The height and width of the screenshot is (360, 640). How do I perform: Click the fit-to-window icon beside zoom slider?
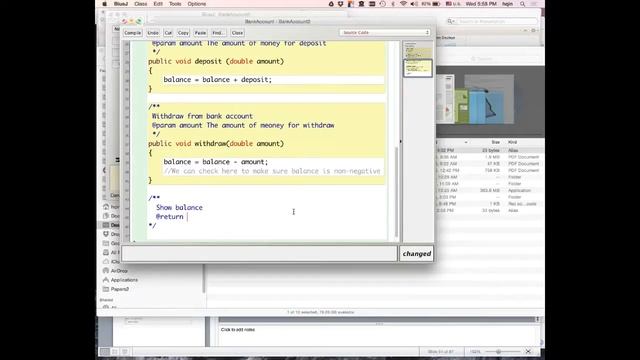pos(528,351)
